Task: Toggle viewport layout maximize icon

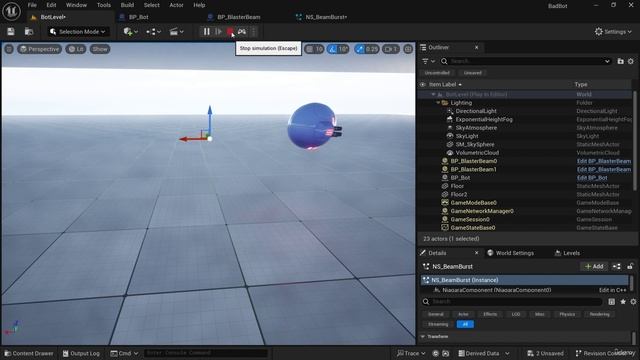Action: tap(408, 49)
